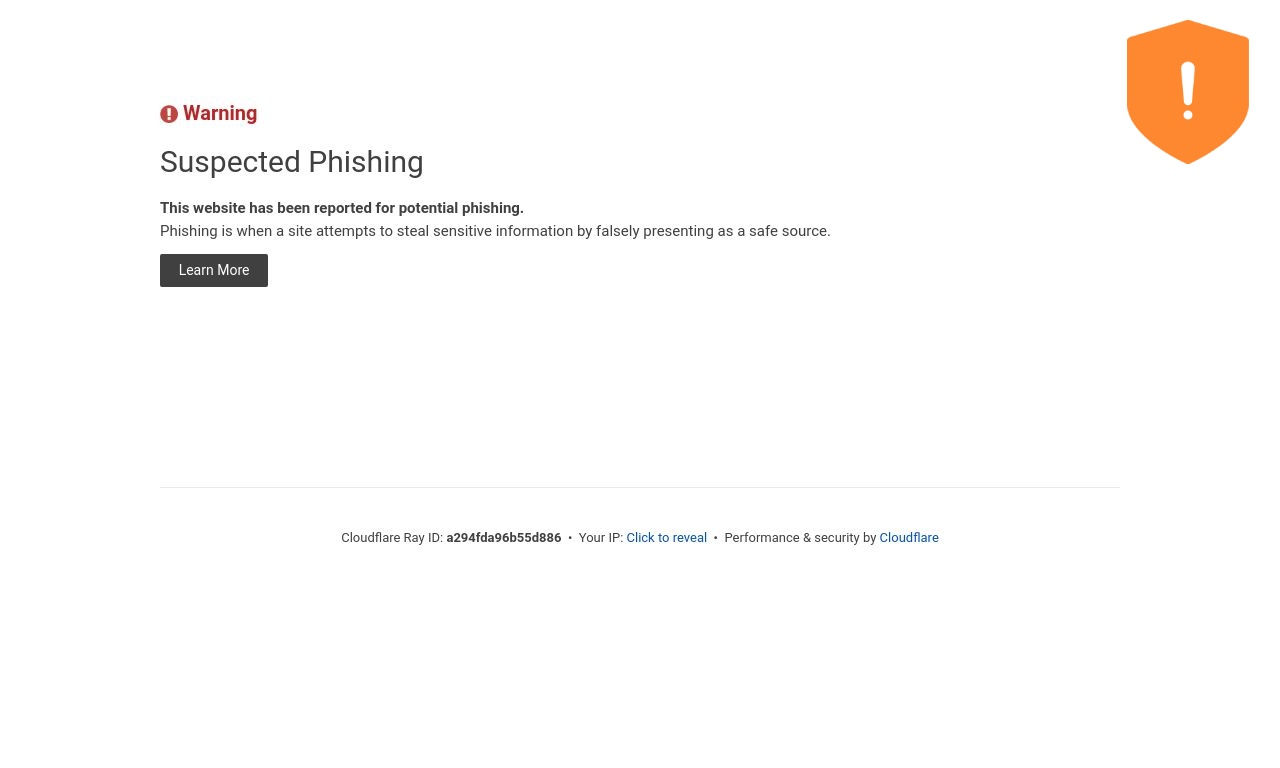Click the white exclamation mark inside shield
The width and height of the screenshot is (1280, 768).
[x=1188, y=91]
